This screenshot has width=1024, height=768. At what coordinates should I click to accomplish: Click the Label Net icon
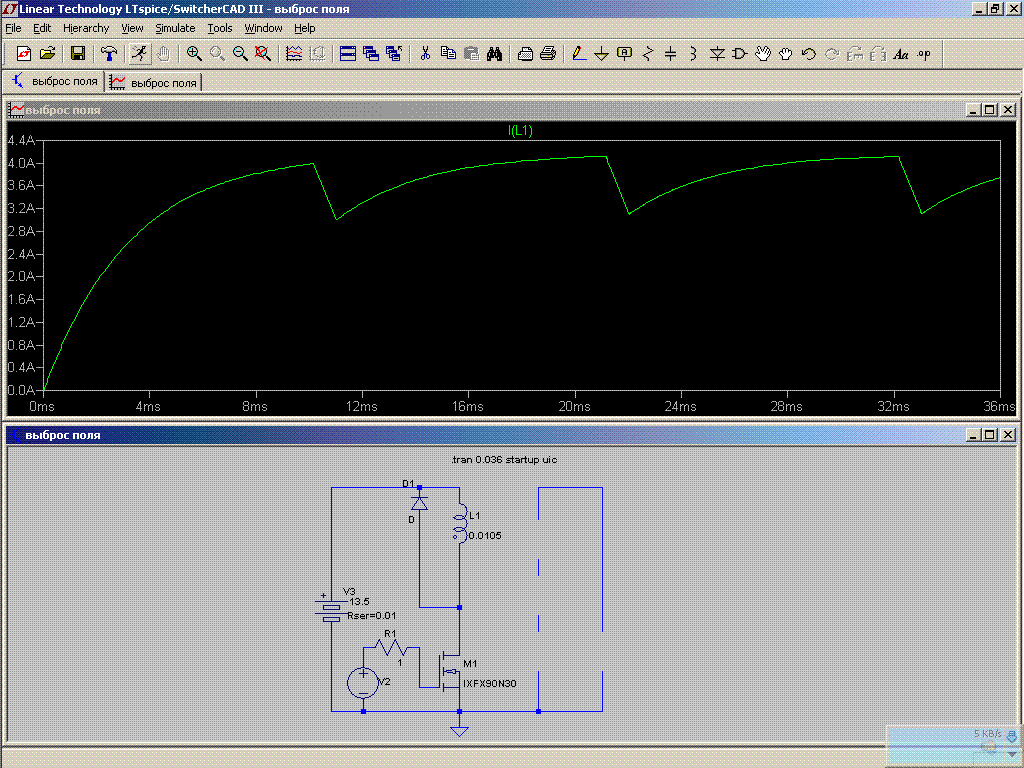pyautogui.click(x=625, y=54)
